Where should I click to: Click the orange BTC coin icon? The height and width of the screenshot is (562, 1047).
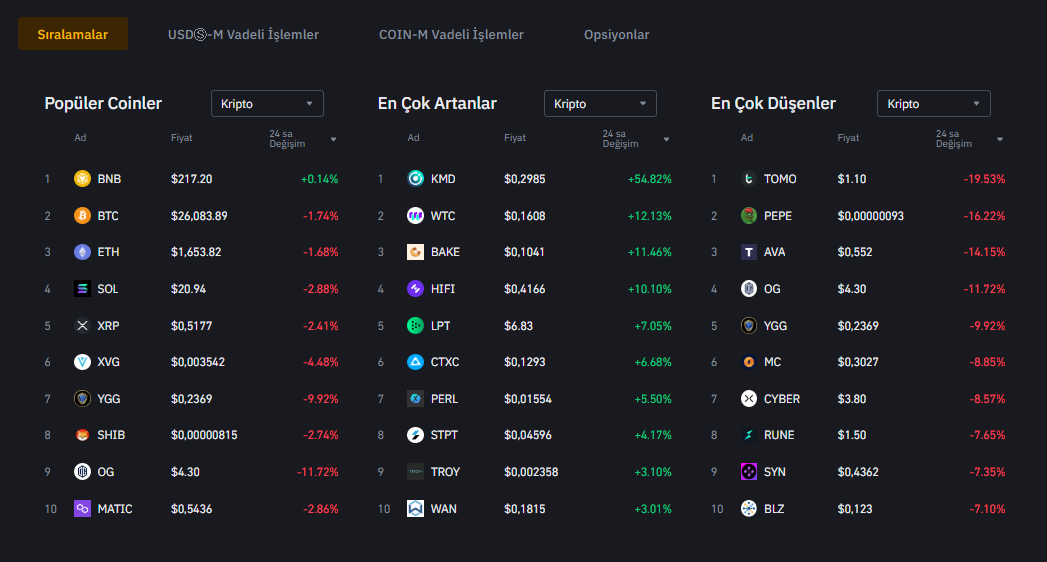[x=82, y=215]
